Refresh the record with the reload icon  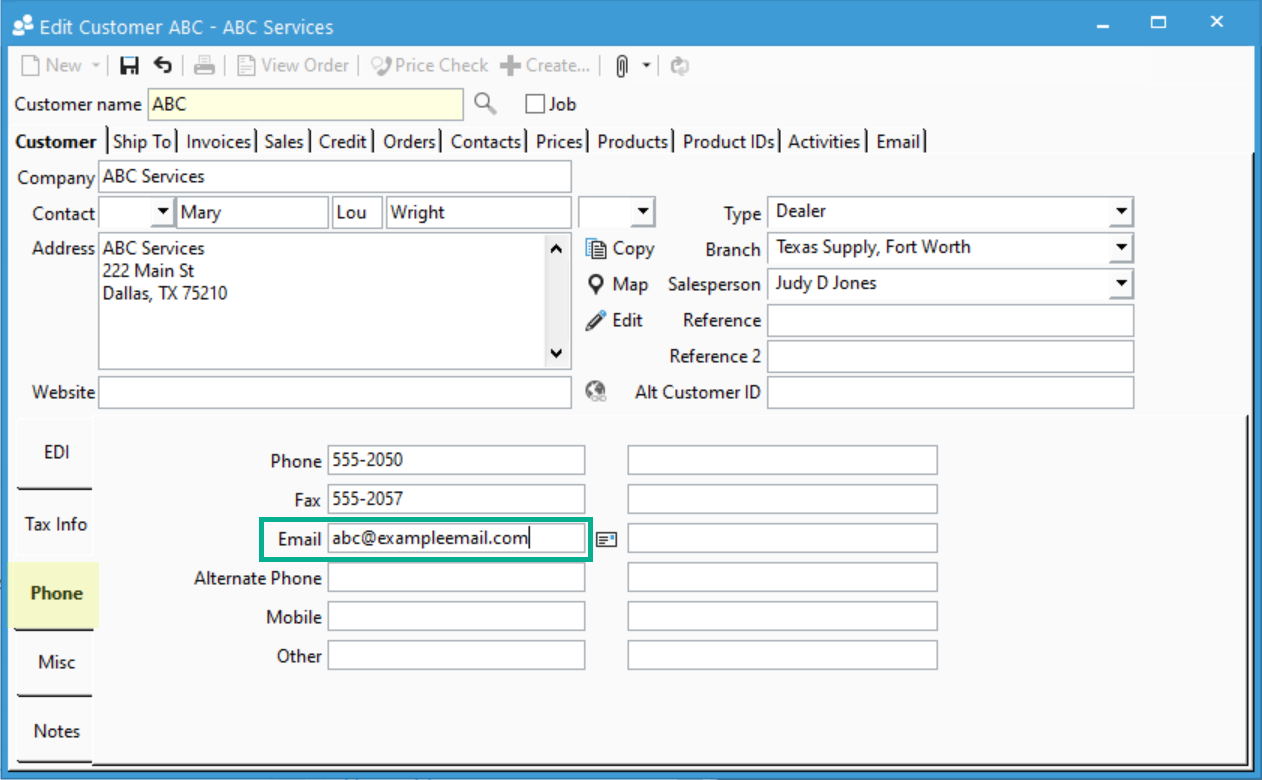pos(678,65)
